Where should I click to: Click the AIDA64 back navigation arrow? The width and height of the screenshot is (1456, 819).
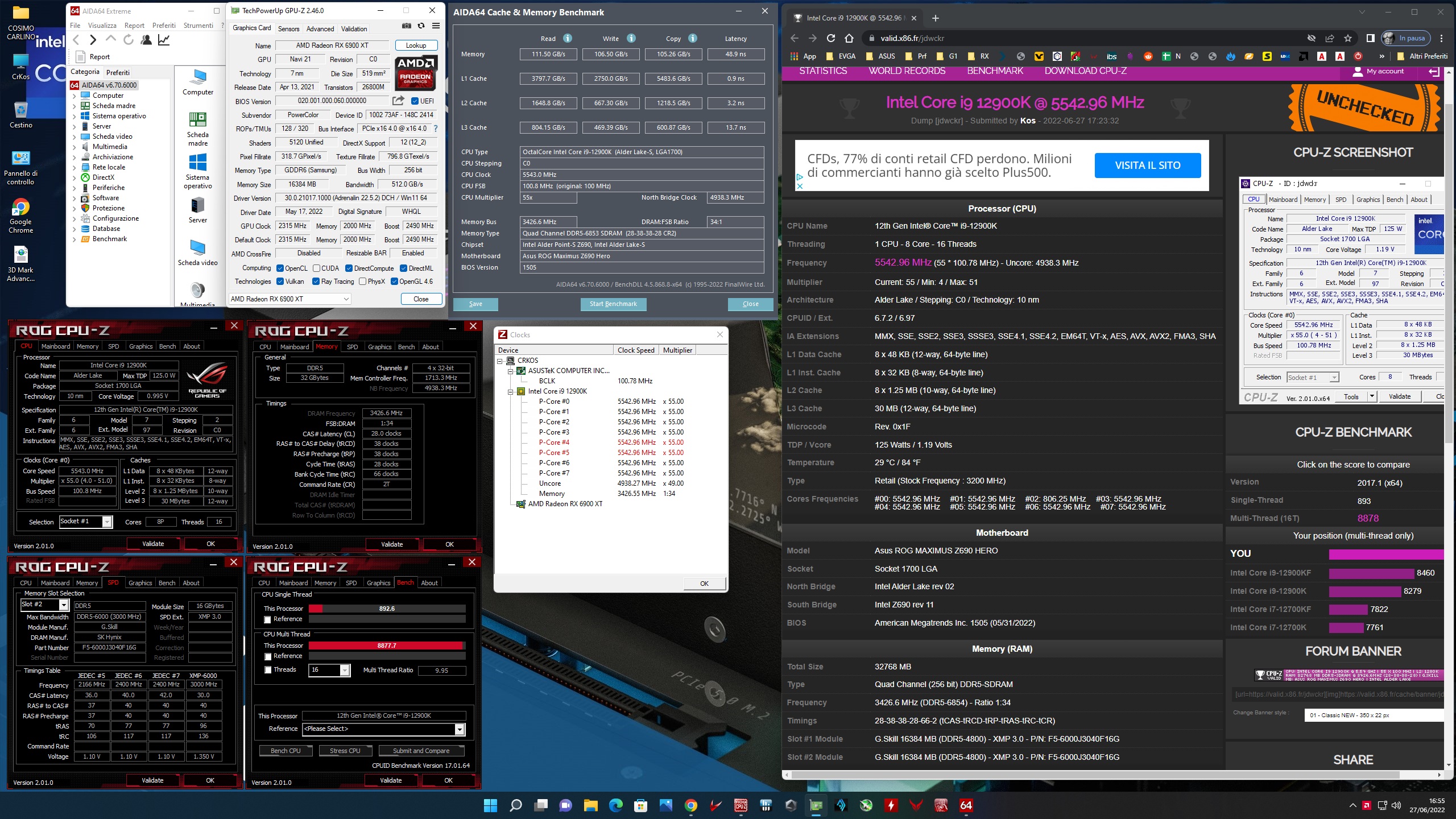pyautogui.click(x=76, y=40)
